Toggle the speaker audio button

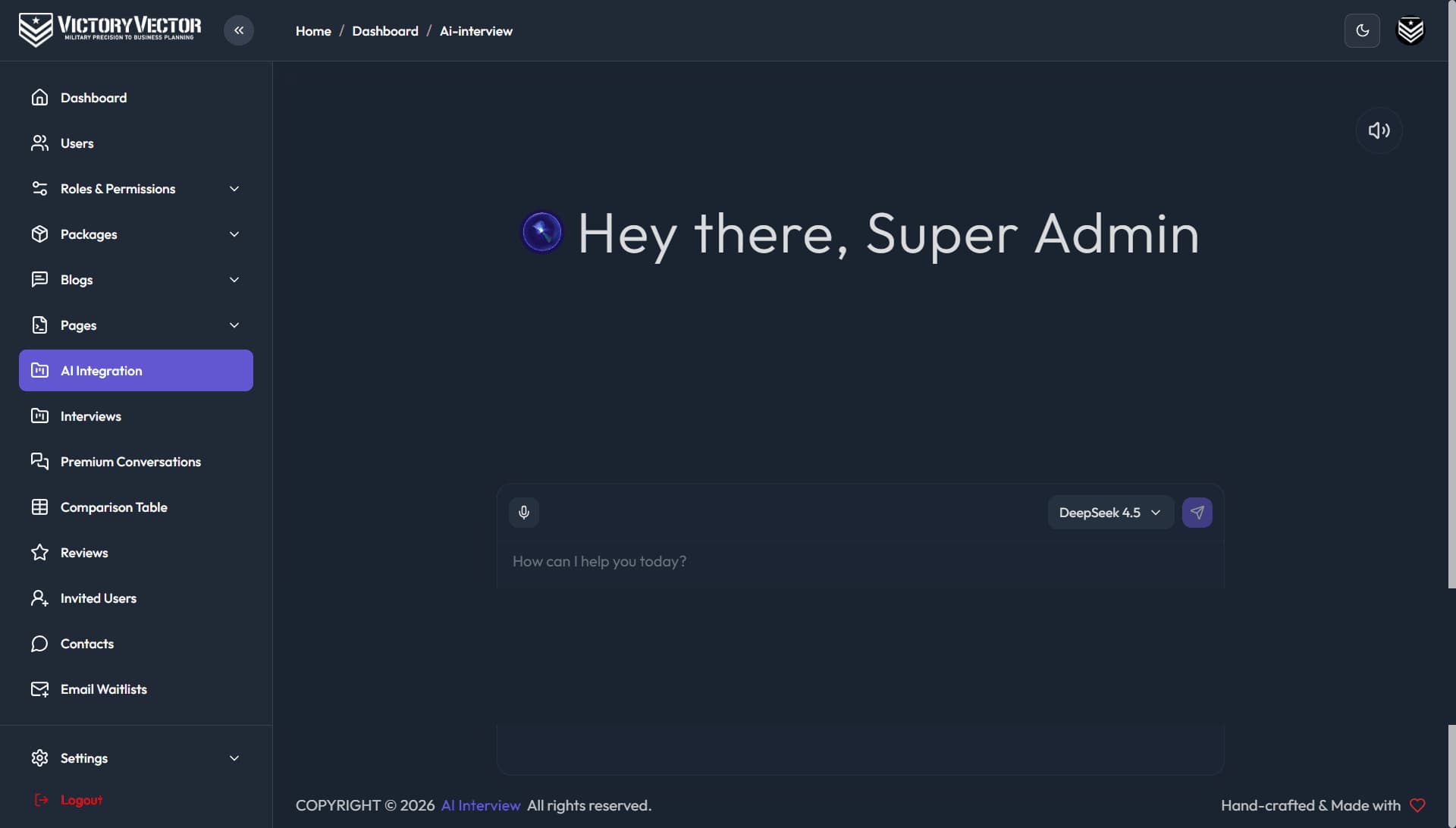(x=1379, y=130)
